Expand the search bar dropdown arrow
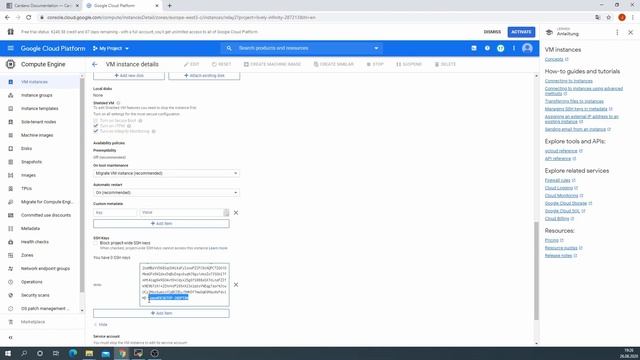 pyautogui.click(x=376, y=48)
